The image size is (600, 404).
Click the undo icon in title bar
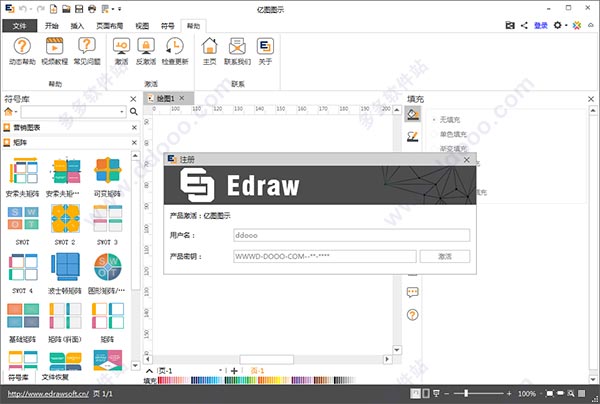[x=23, y=8]
